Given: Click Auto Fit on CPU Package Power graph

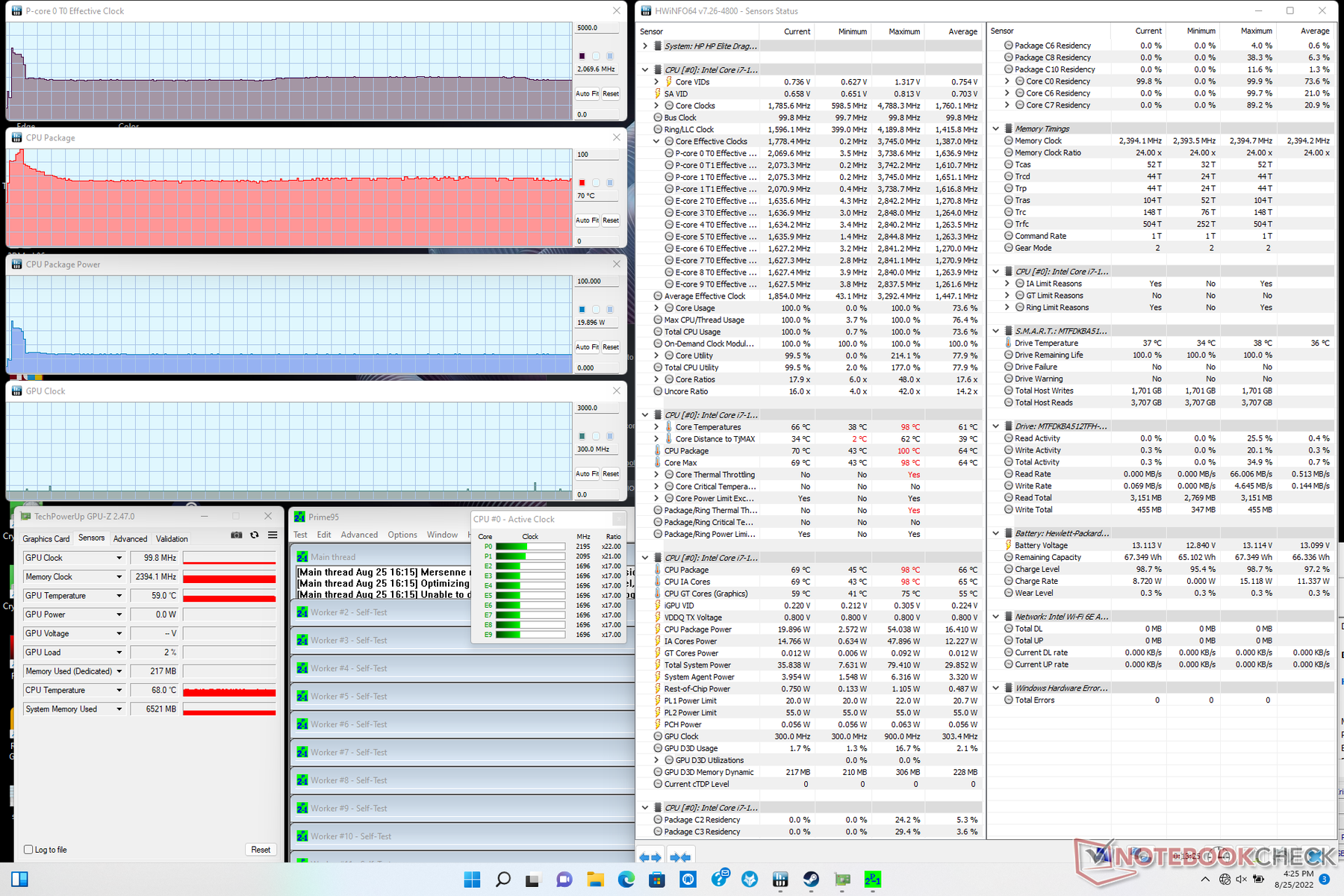Looking at the screenshot, I should tap(587, 347).
